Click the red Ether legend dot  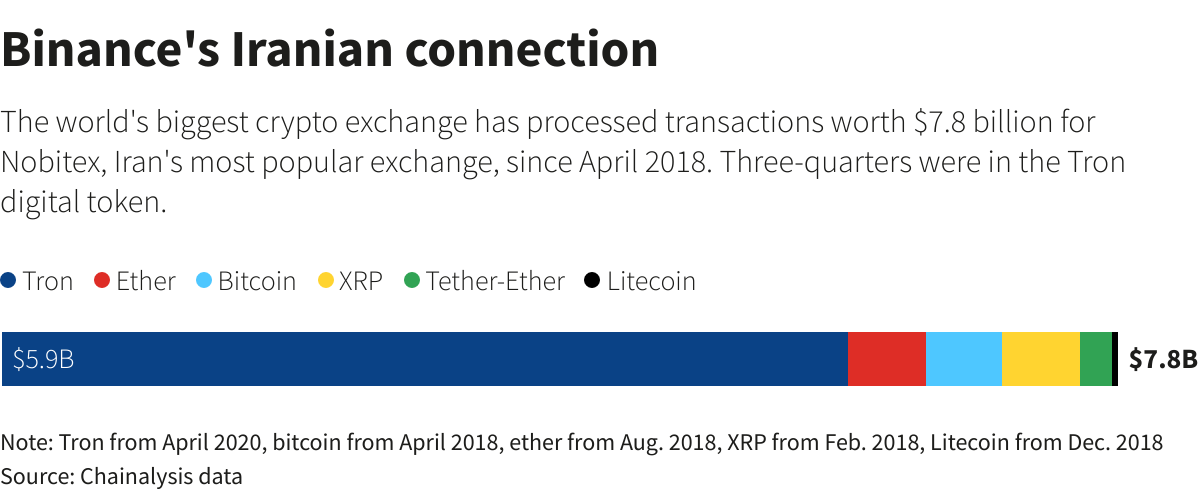101,281
